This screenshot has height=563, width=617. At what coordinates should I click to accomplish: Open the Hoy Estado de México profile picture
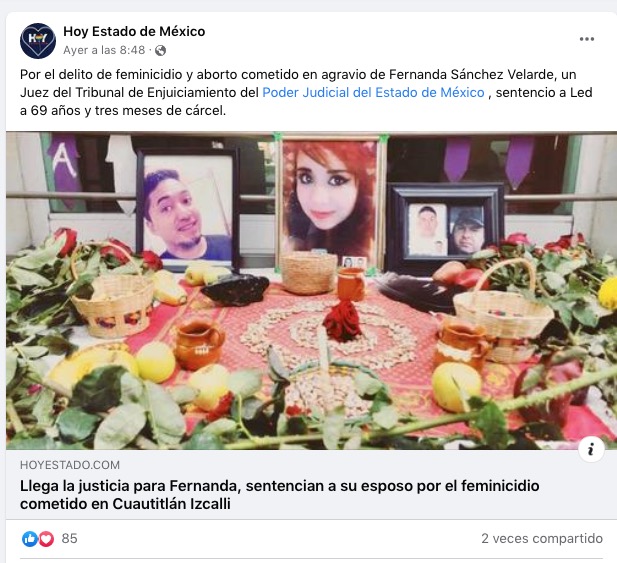(38, 41)
